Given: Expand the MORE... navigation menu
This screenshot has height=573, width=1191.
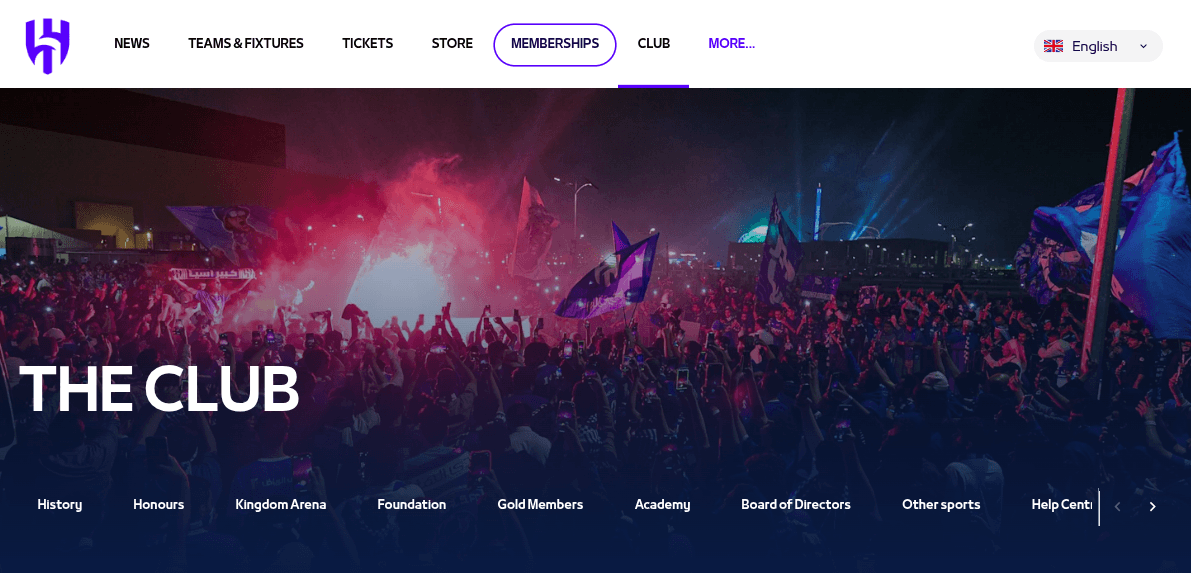Looking at the screenshot, I should tap(731, 44).
